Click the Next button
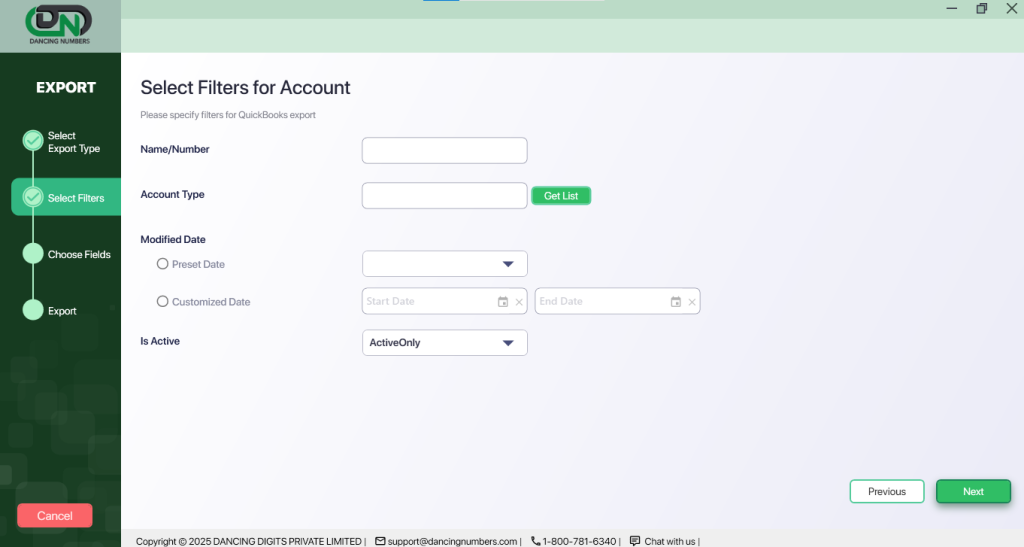Image resolution: width=1024 pixels, height=547 pixels. pyautogui.click(x=973, y=492)
